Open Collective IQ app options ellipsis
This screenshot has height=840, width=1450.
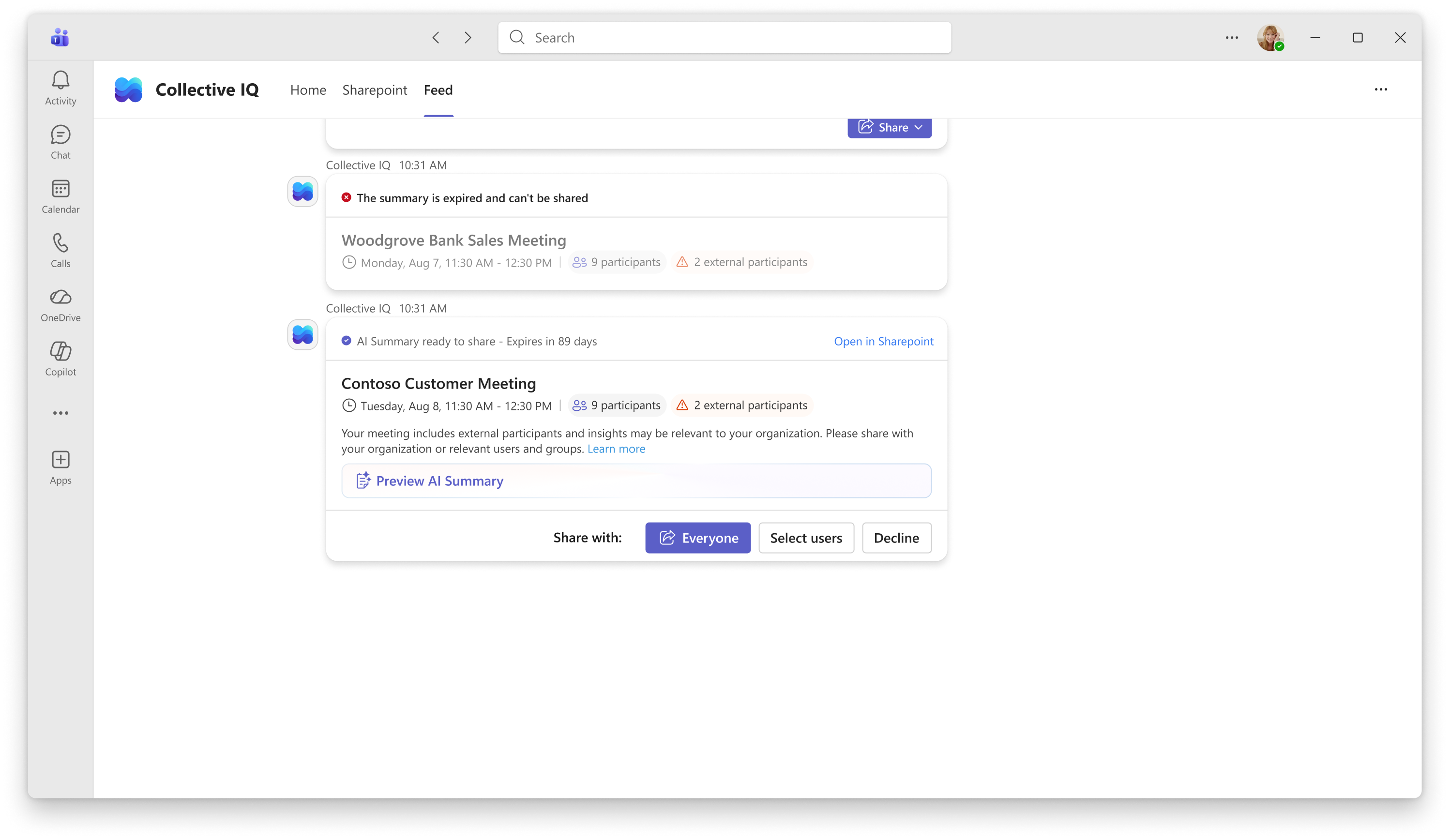click(1381, 89)
